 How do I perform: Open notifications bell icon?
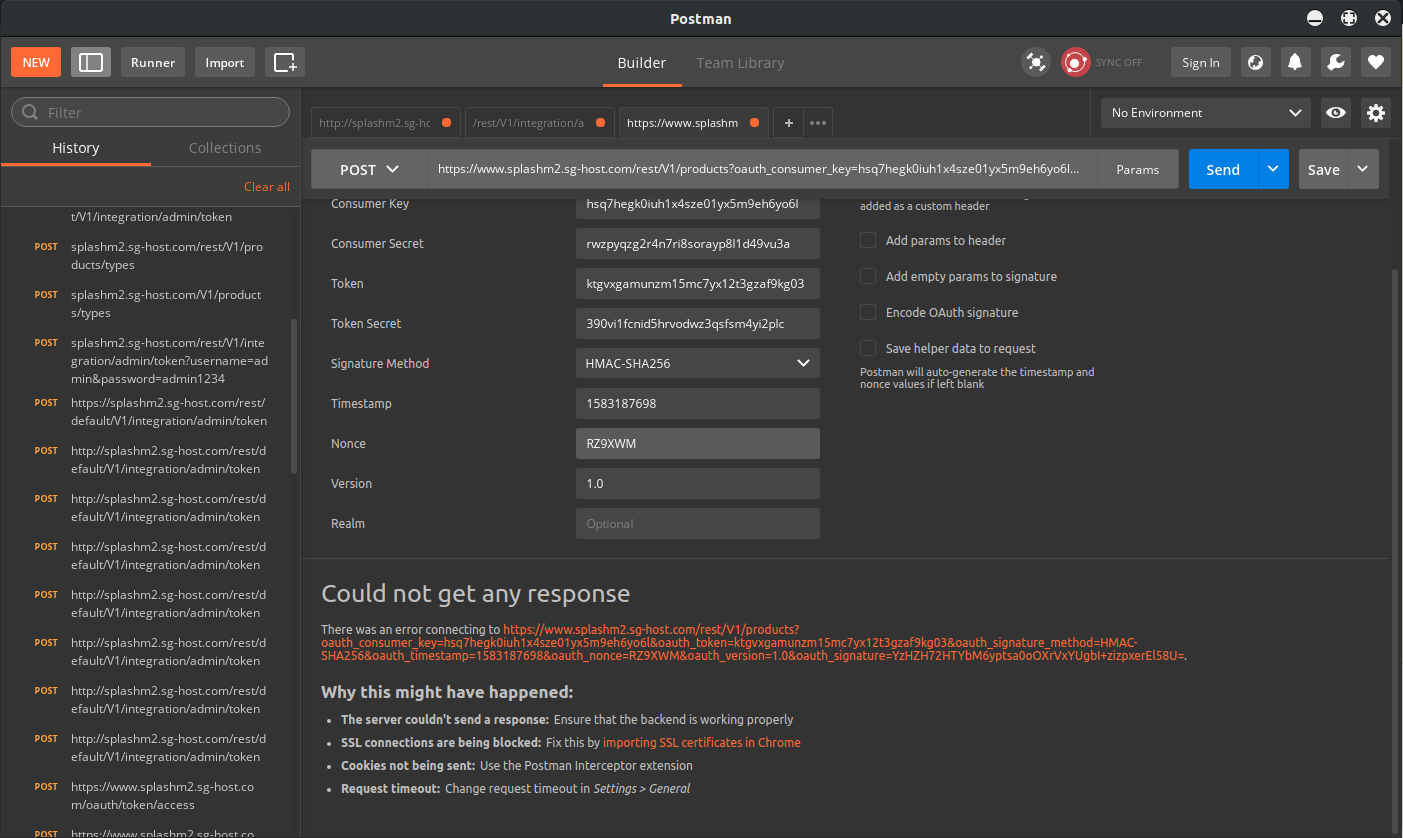click(x=1295, y=62)
